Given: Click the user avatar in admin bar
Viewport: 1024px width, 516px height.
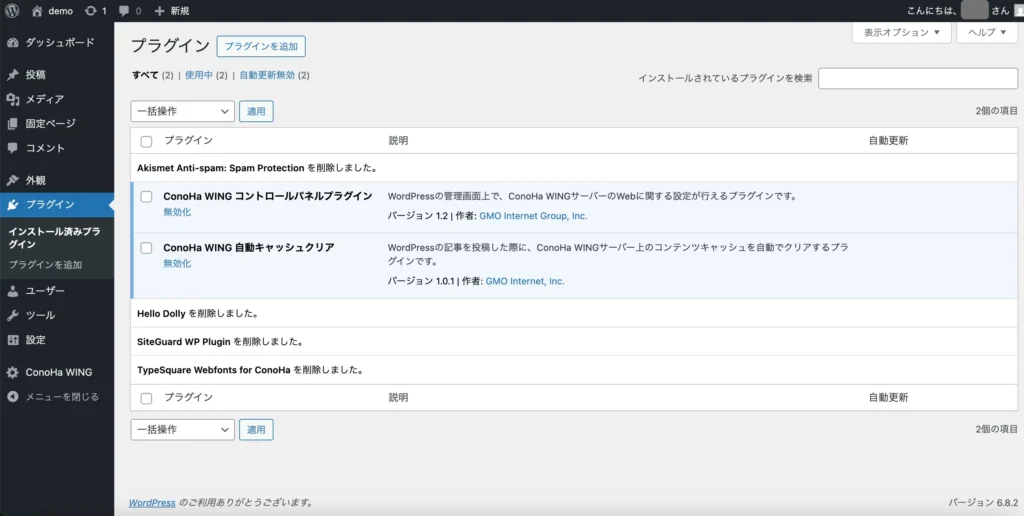Looking at the screenshot, I should pyautogui.click(x=1019, y=11).
